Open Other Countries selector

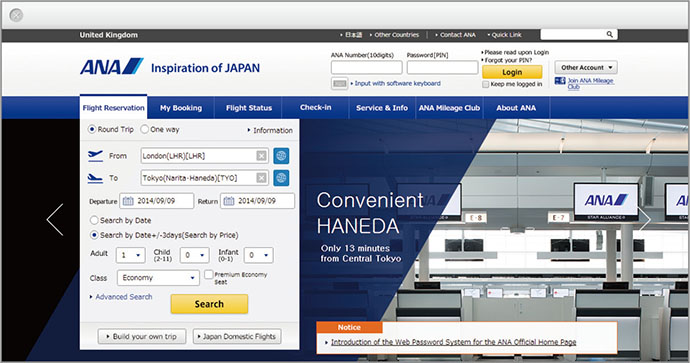pos(394,35)
